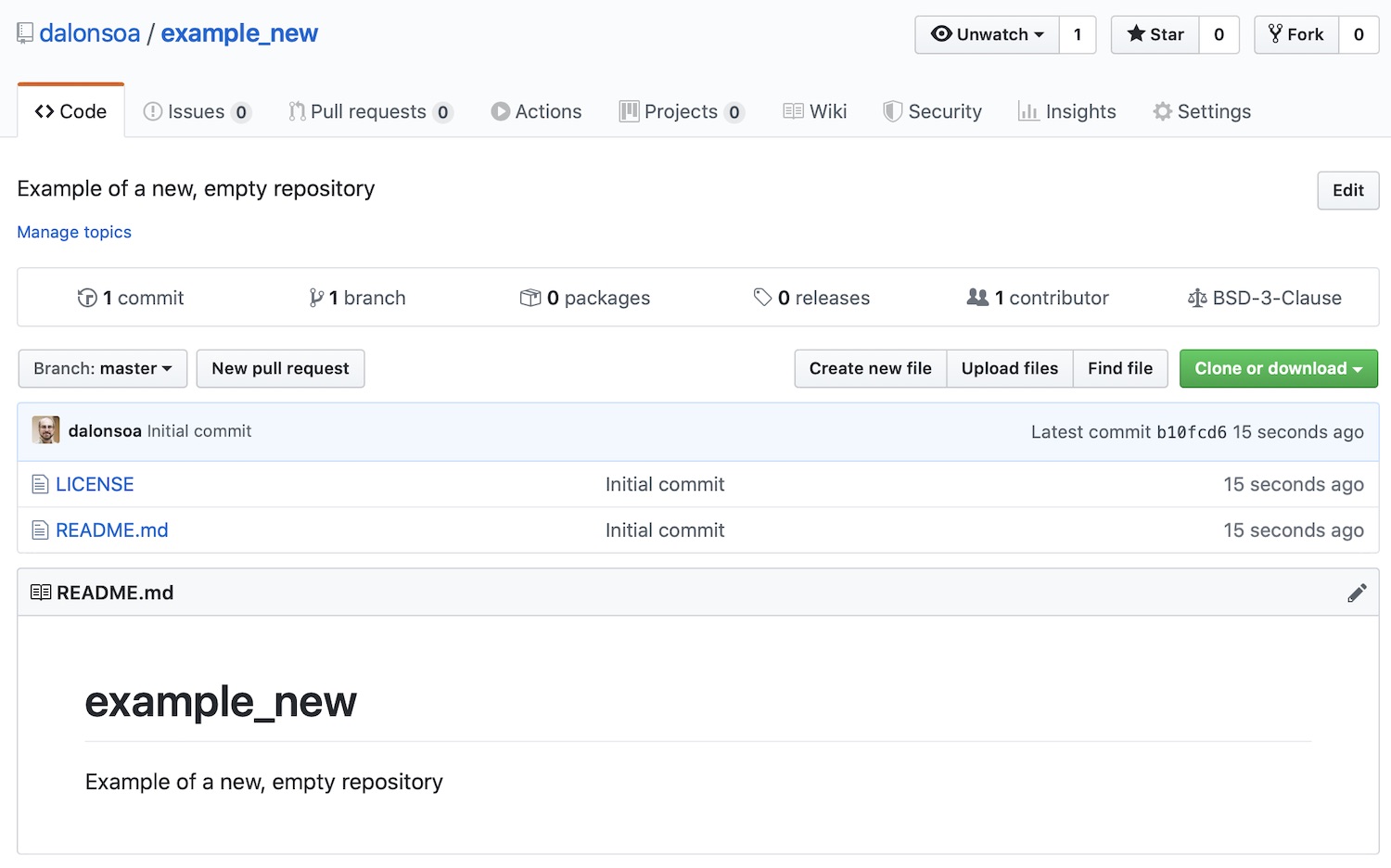Open the README.md file link
Screen dimensions: 1391x868
coord(112,530)
